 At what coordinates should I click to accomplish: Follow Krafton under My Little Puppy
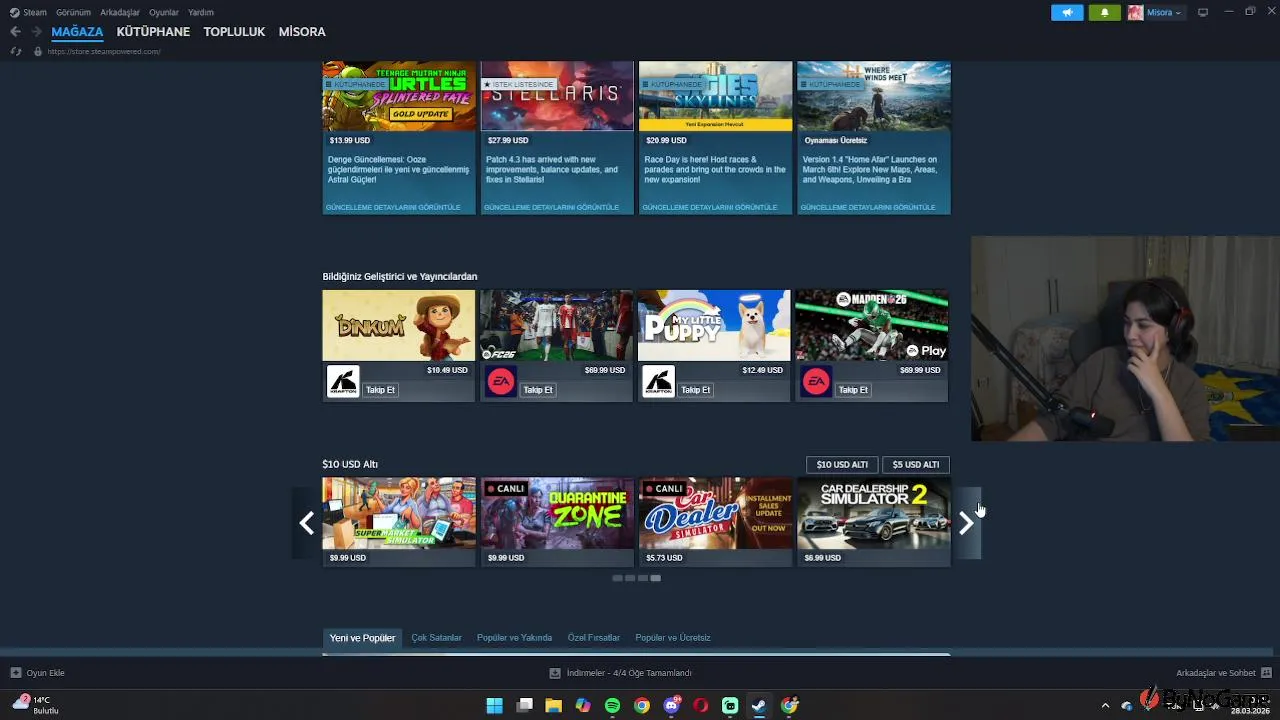(695, 390)
